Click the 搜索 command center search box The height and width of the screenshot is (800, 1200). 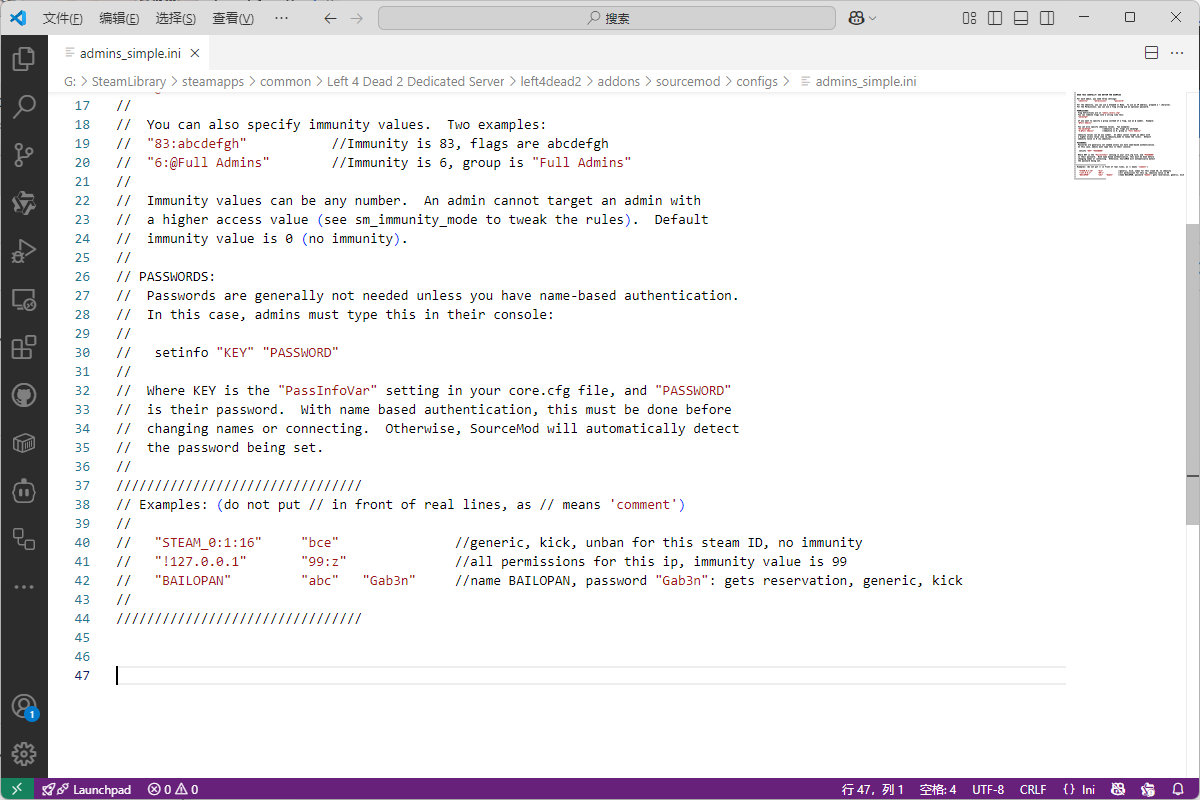607,18
